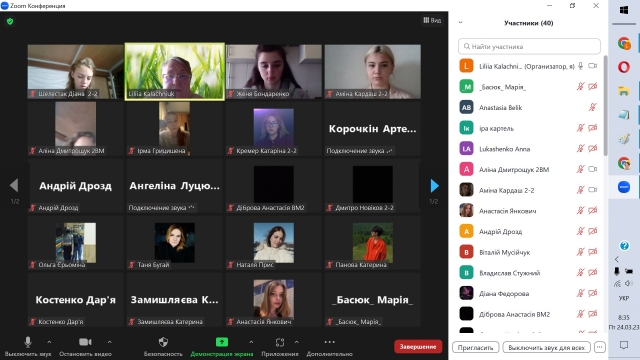Select Панова Катерина tile
Image resolution: width=640 pixels, height=360 pixels.
[373, 242]
